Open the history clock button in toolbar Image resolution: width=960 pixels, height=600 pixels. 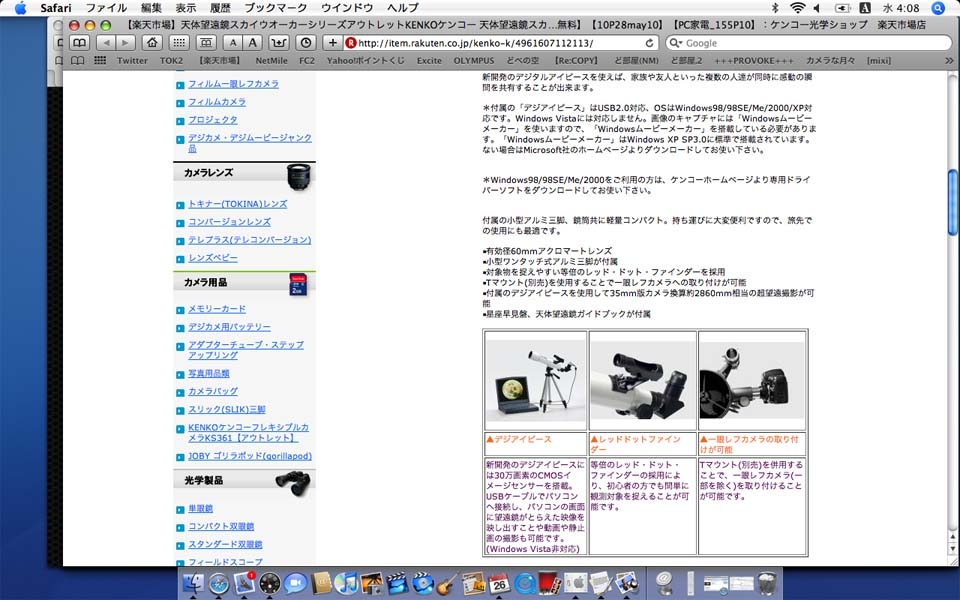[x=305, y=43]
